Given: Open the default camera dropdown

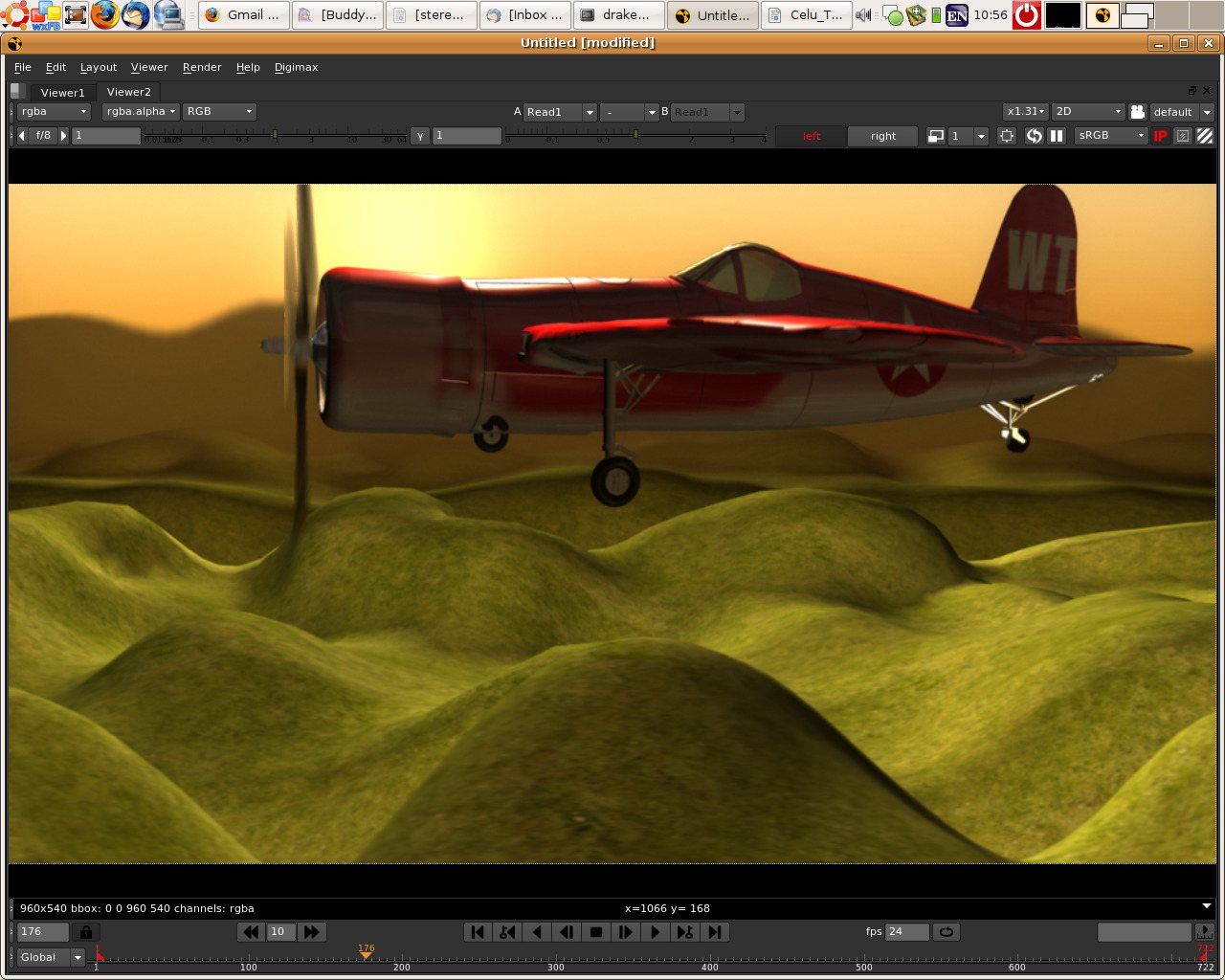Looking at the screenshot, I should (1182, 112).
